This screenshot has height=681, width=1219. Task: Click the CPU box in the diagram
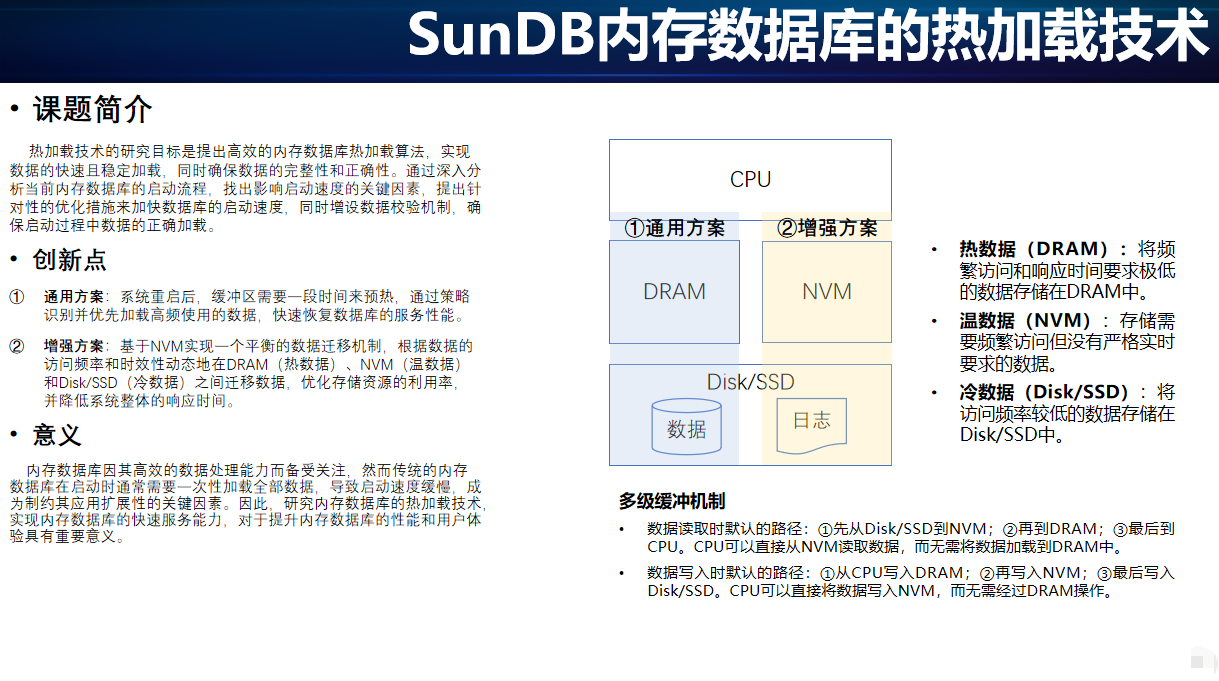tap(749, 179)
